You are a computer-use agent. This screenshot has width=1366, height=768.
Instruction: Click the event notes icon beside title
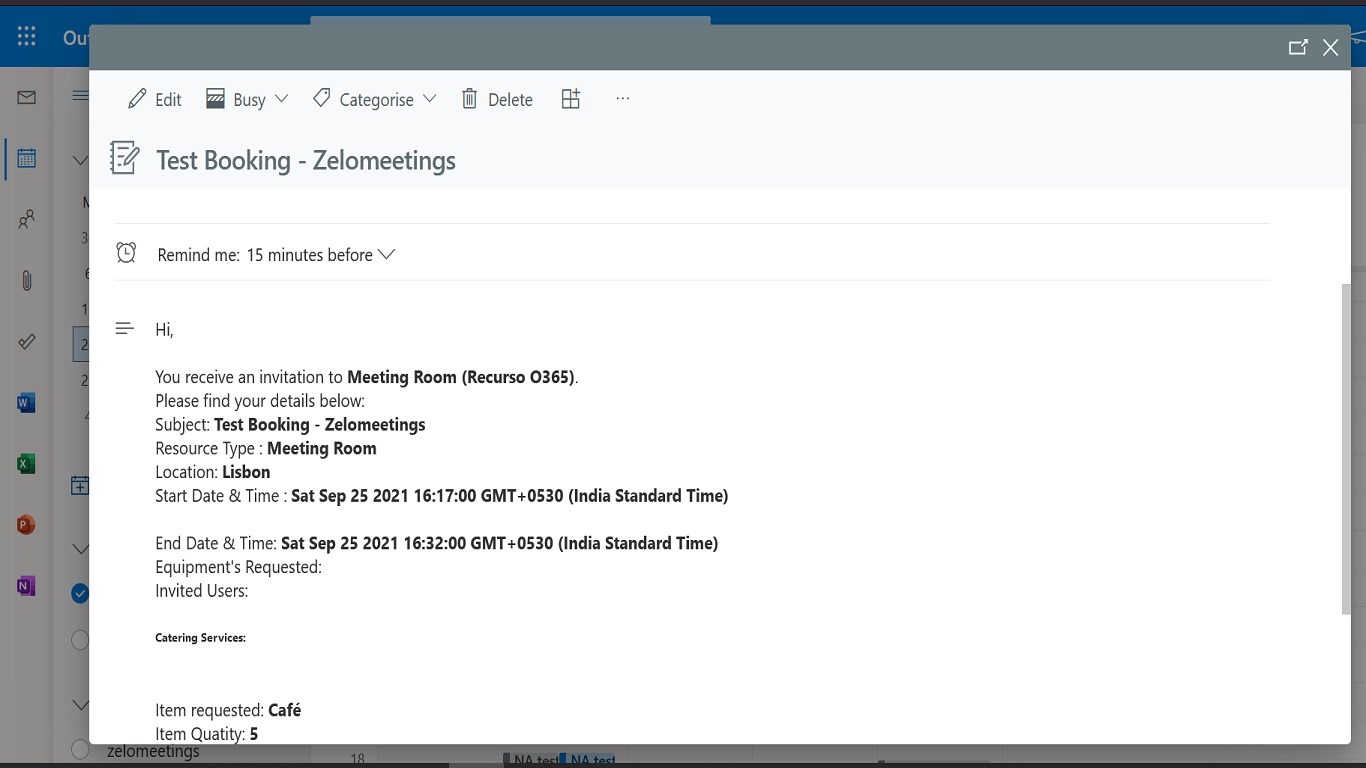tap(125, 158)
